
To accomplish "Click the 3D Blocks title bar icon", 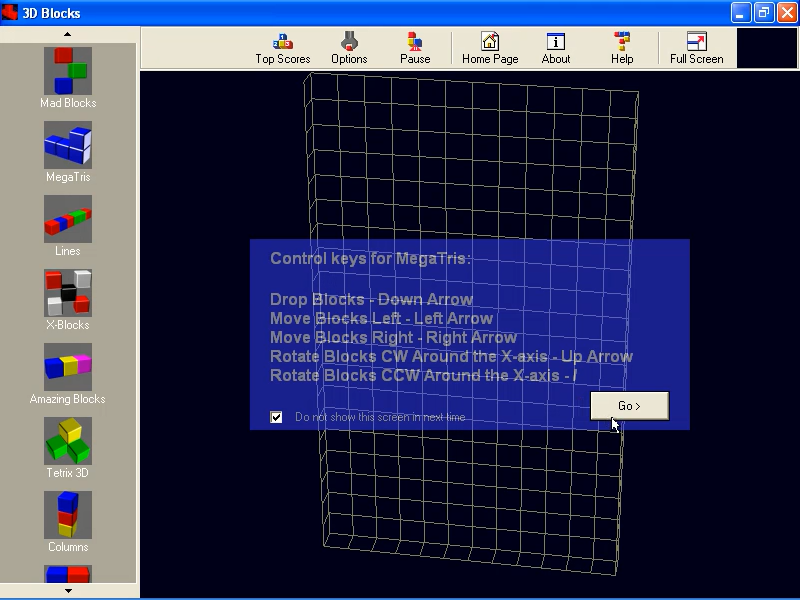I will coord(10,12).
